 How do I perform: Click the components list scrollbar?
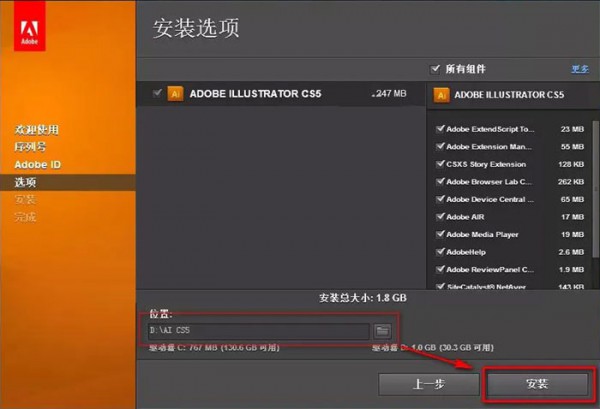(x=595, y=189)
